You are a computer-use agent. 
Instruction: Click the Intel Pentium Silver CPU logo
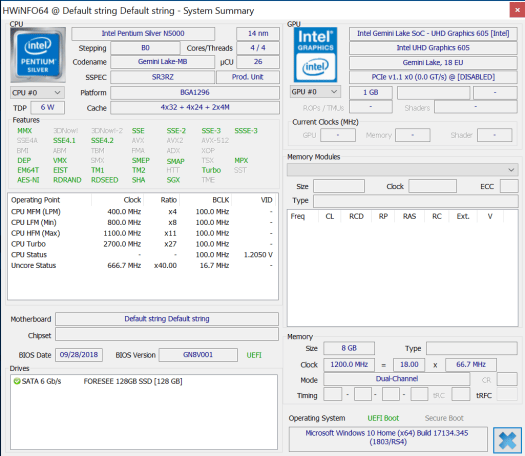[x=38, y=55]
